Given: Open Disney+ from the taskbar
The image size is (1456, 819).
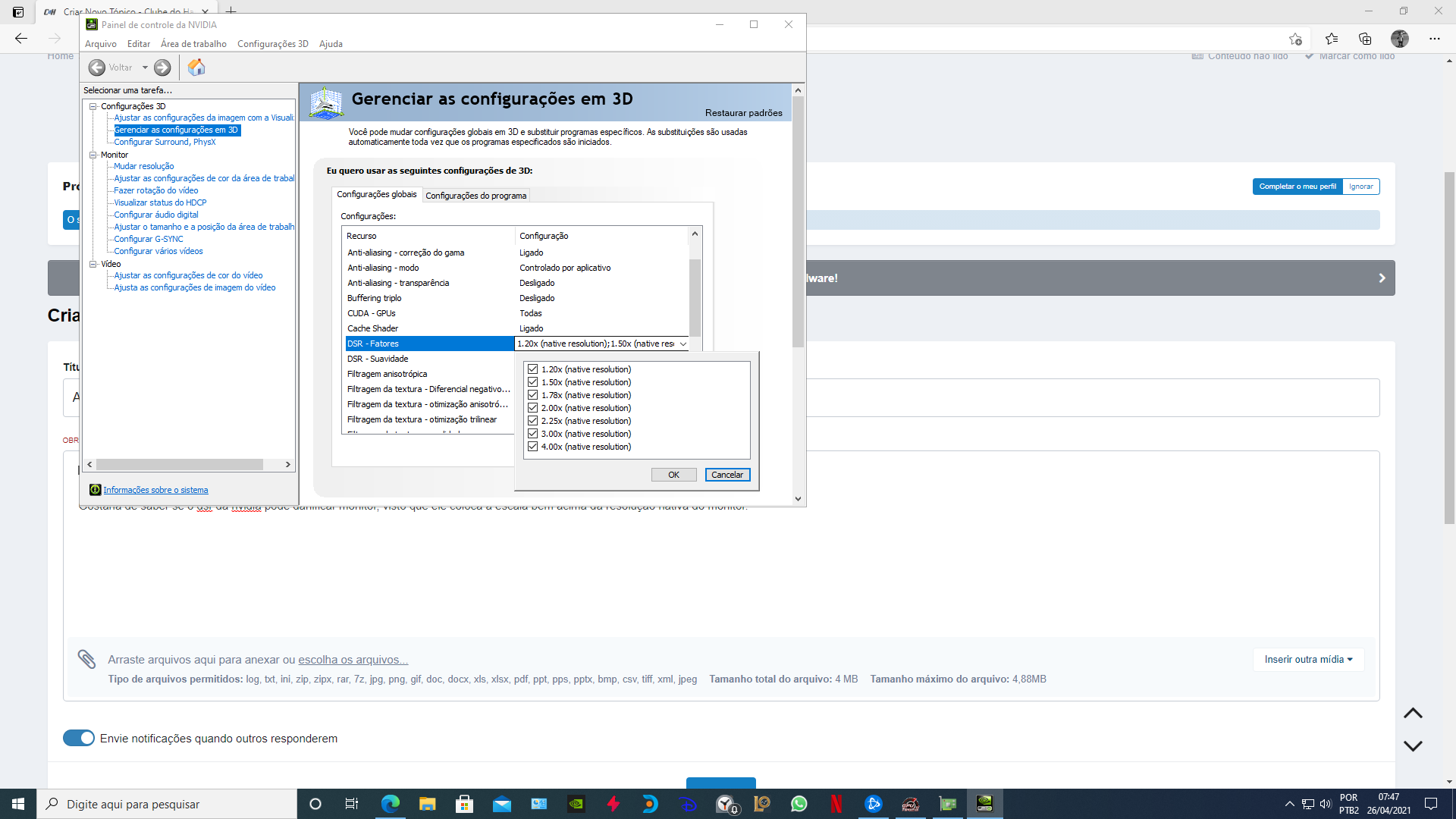Looking at the screenshot, I should tap(687, 804).
